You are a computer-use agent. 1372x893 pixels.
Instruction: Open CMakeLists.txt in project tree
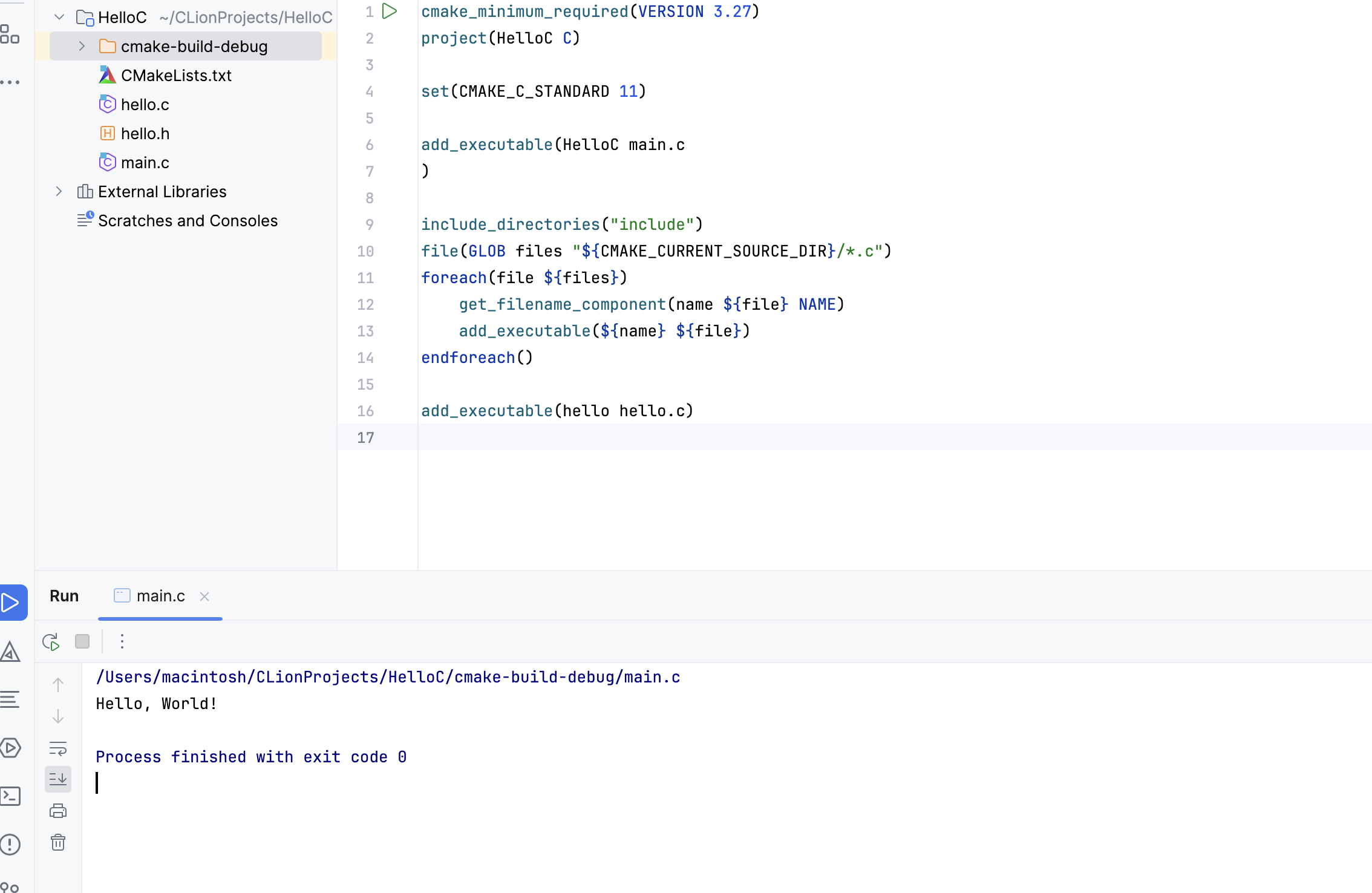pos(176,75)
